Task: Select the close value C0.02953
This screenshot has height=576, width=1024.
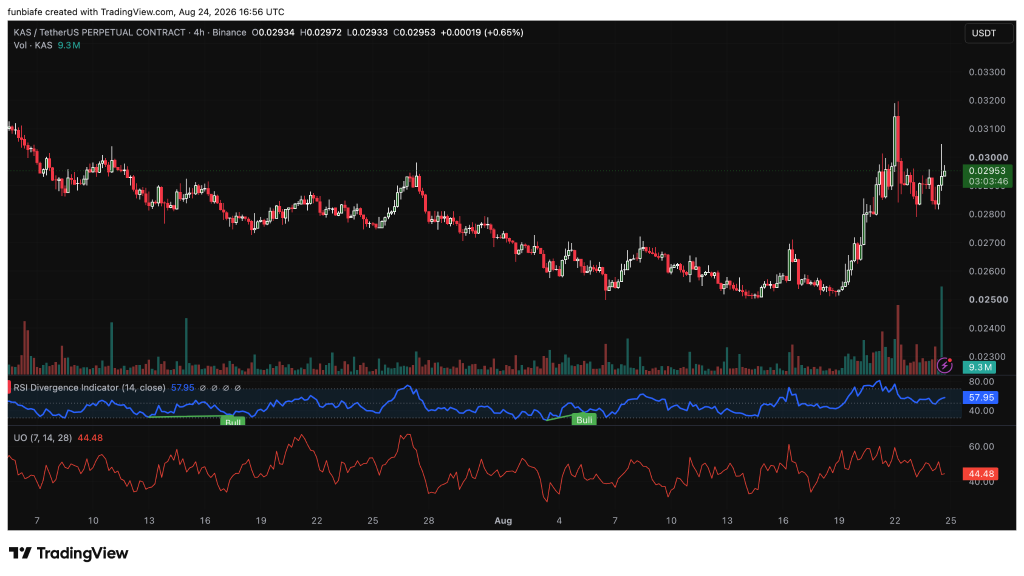Action: tap(414, 32)
